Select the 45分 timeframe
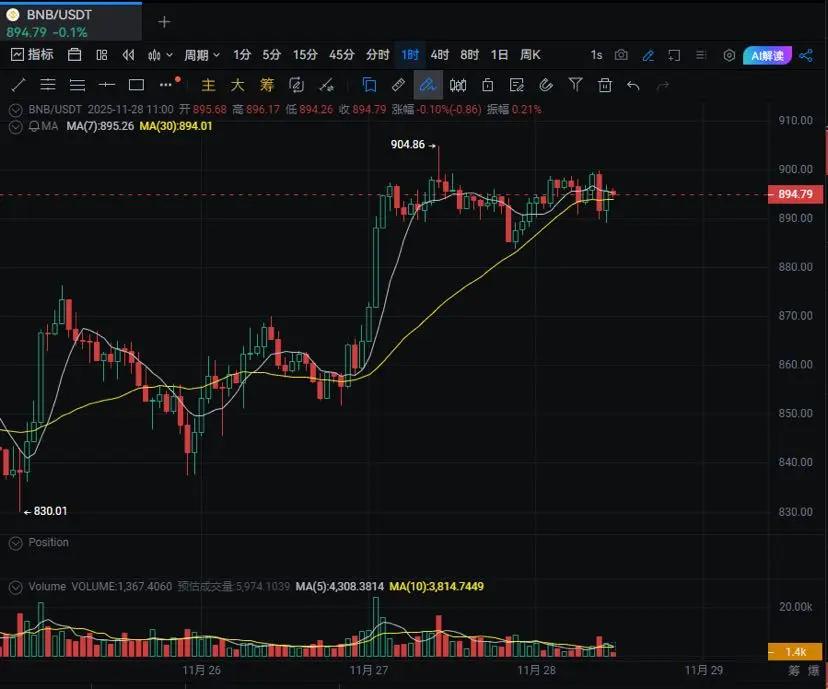 click(341, 55)
